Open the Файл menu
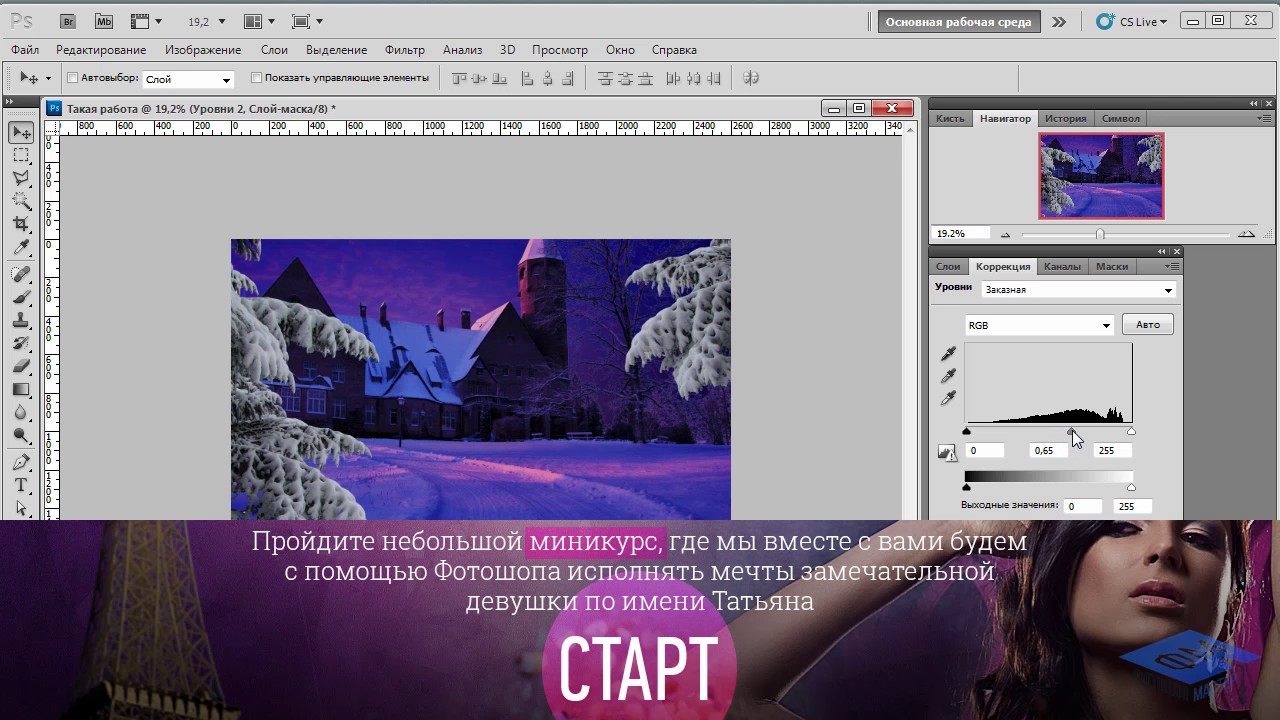The image size is (1280, 720). (x=25, y=50)
